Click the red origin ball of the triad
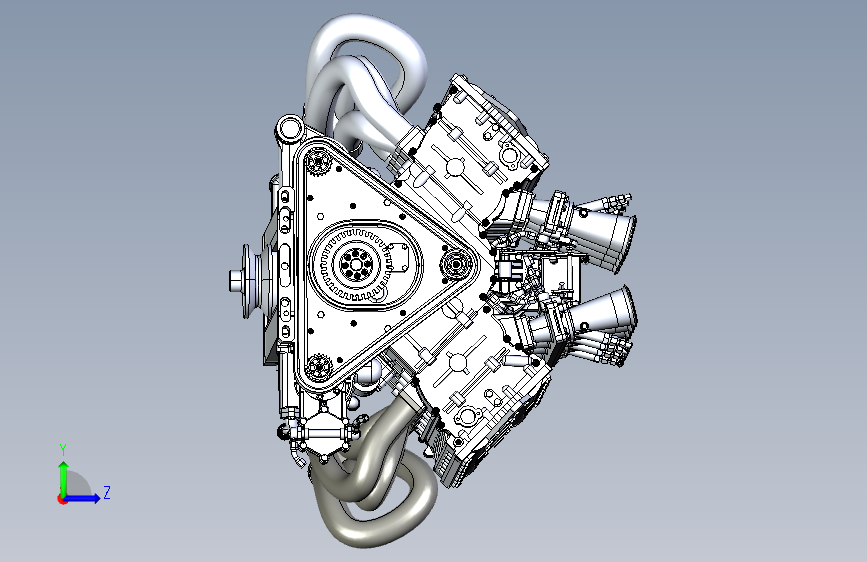867x562 pixels. coord(61,499)
